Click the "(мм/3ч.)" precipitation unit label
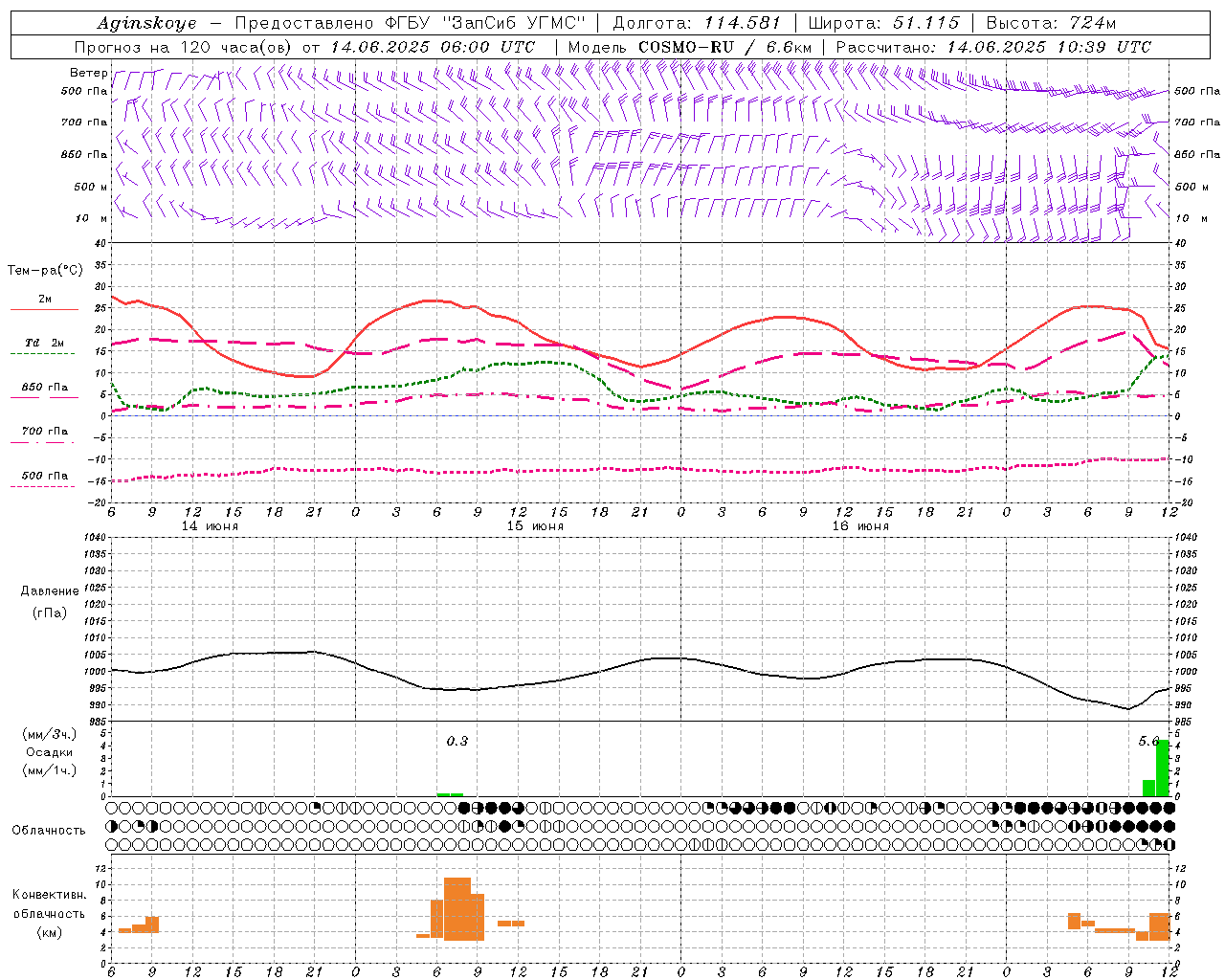 pyautogui.click(x=50, y=734)
